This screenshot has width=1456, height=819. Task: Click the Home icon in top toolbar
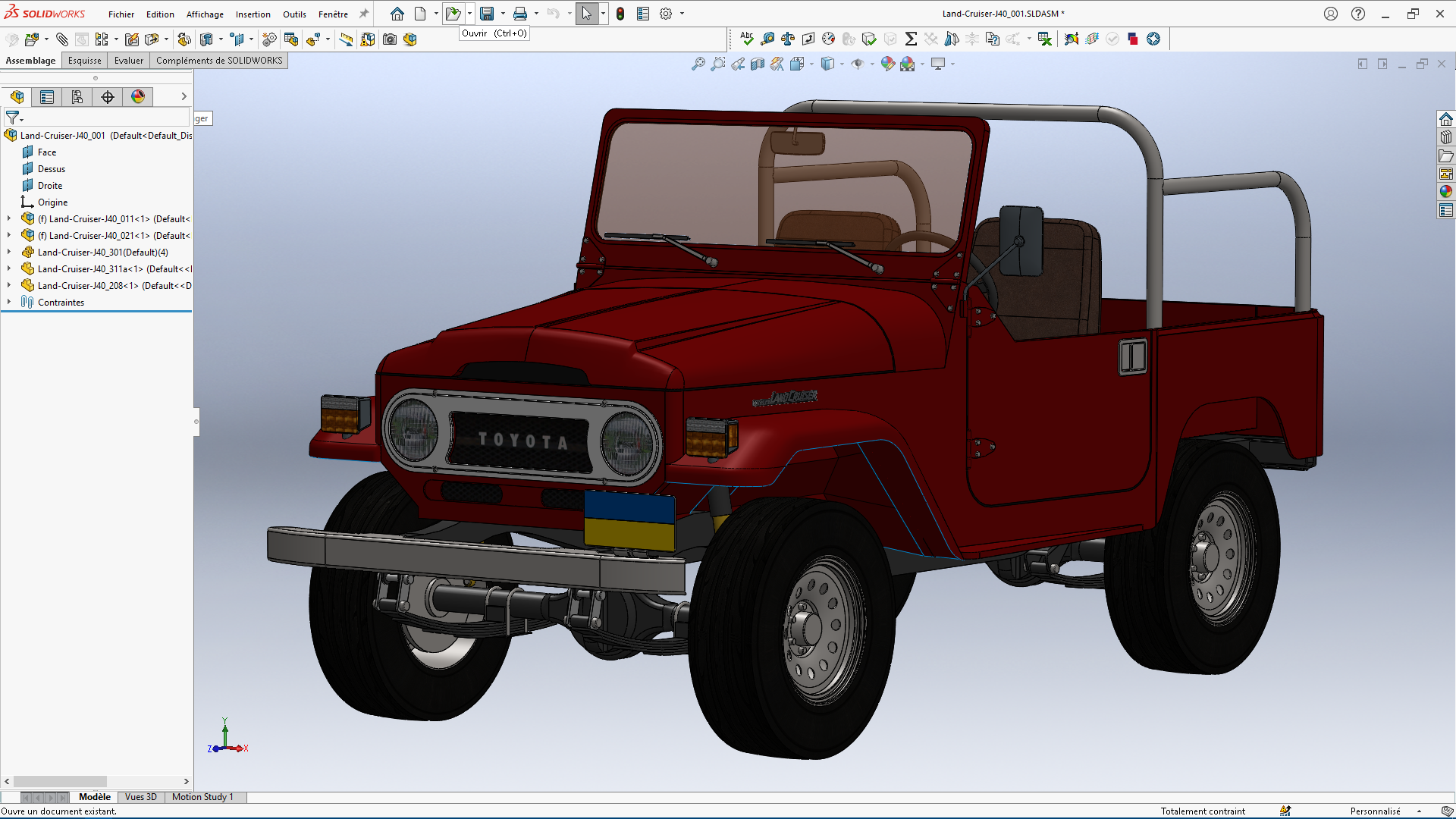pos(397,14)
